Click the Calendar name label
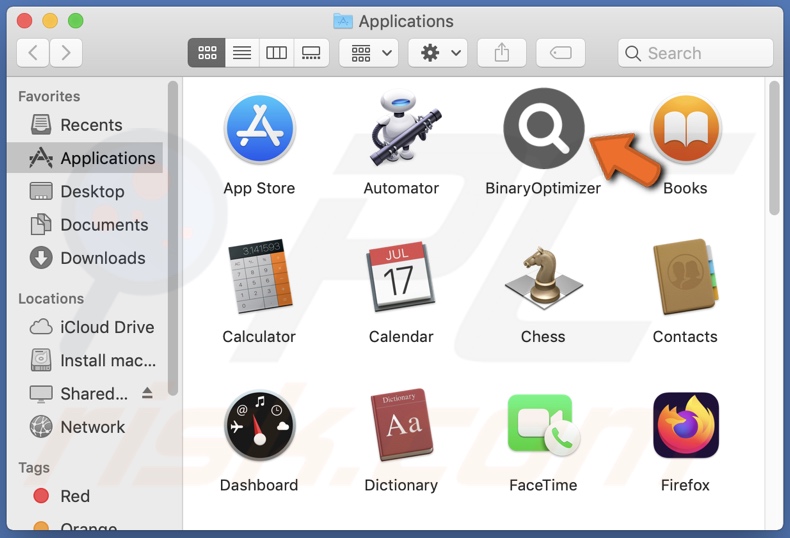Screen dimensions: 790x538 401,337
